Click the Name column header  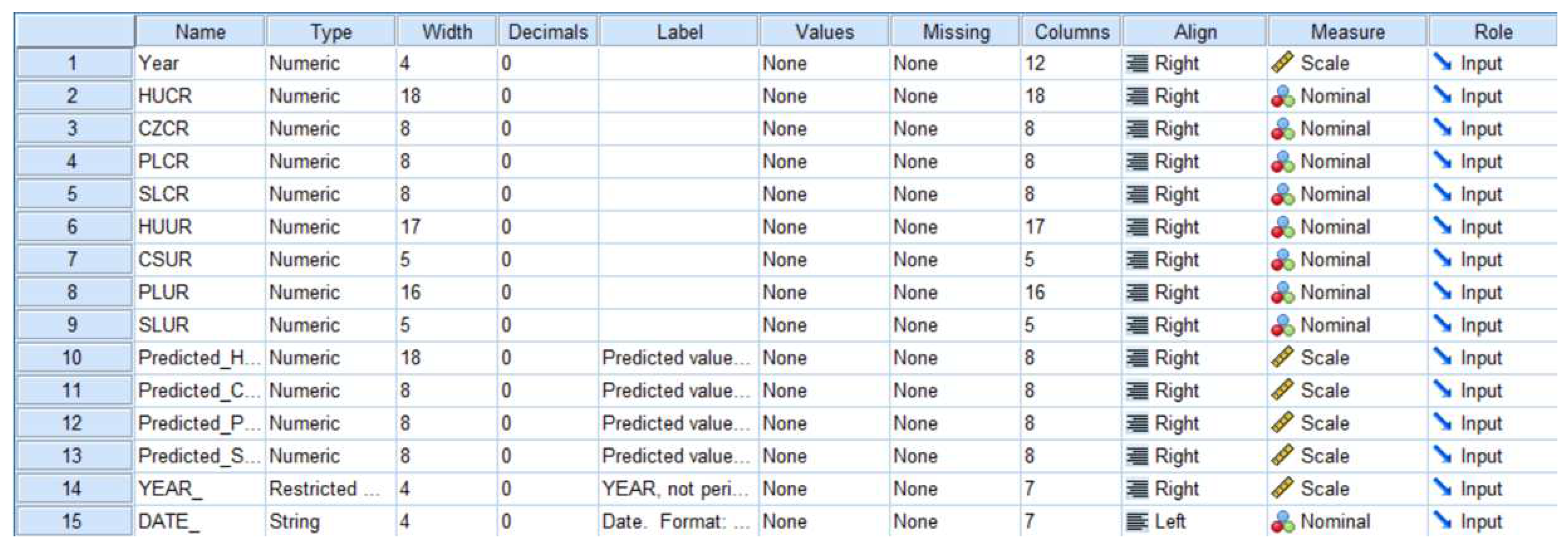[x=200, y=32]
